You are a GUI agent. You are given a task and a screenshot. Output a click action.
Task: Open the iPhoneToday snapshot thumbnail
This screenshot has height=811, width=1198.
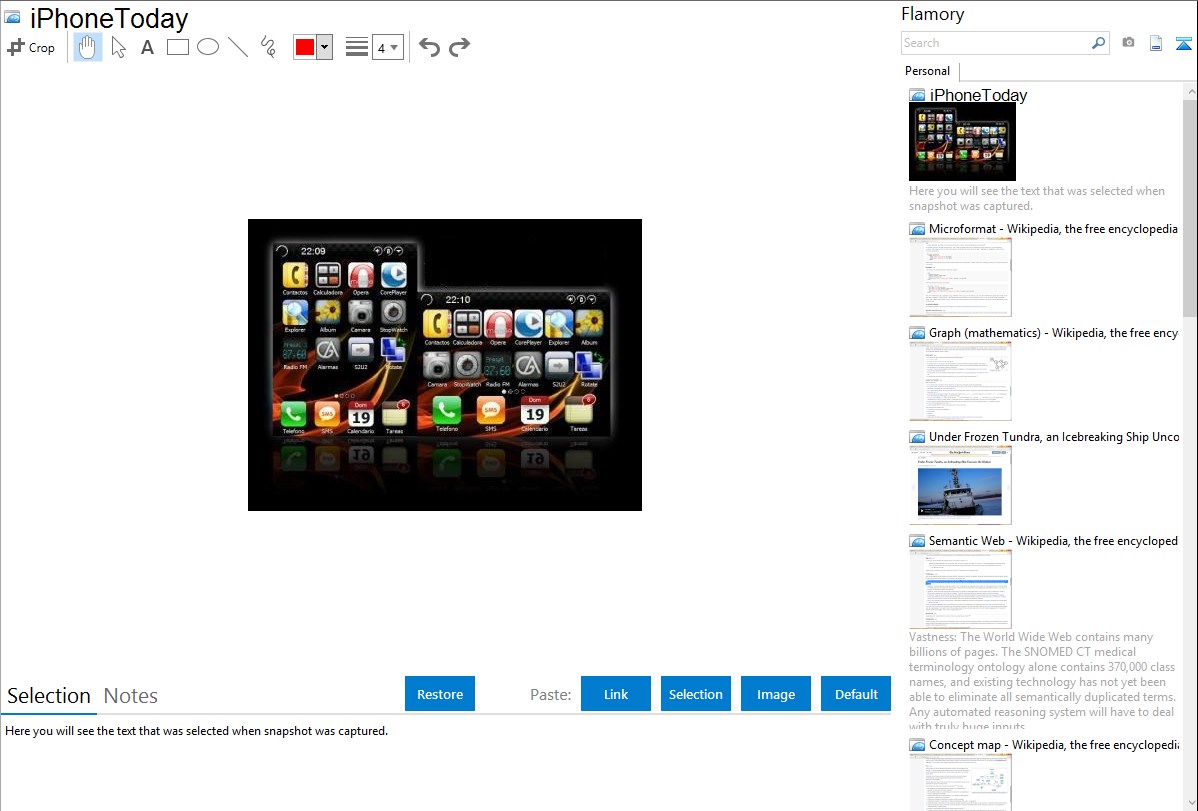963,142
